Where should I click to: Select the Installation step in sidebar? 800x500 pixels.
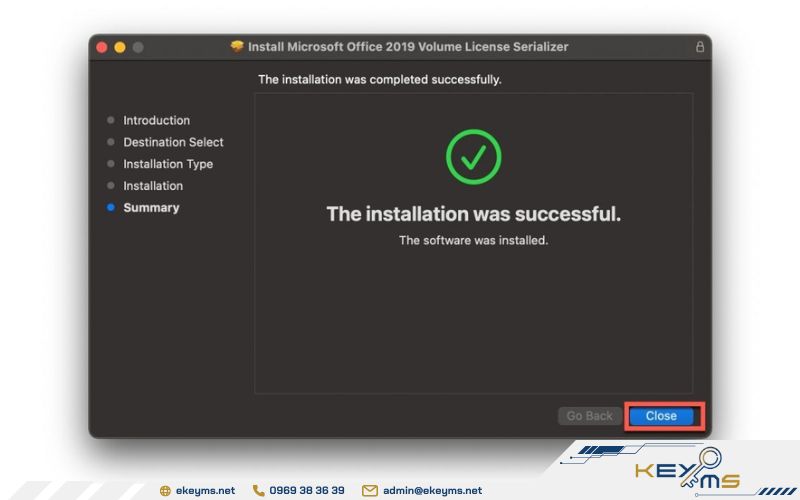(153, 186)
